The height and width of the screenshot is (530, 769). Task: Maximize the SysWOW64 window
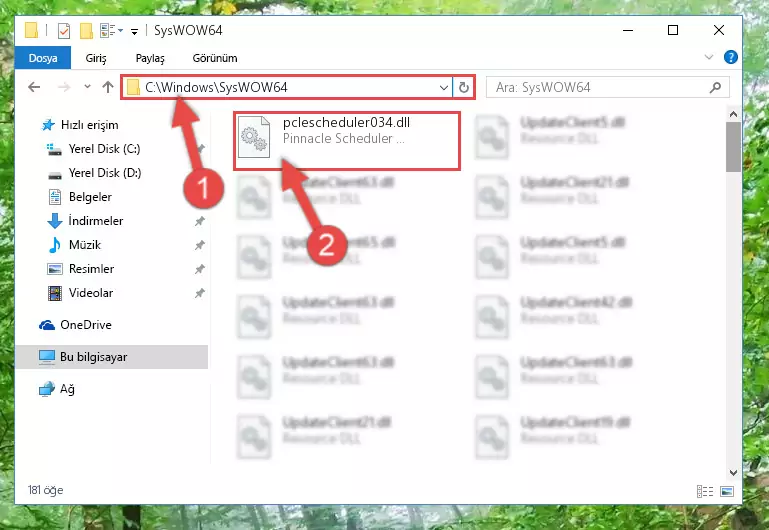coord(673,30)
